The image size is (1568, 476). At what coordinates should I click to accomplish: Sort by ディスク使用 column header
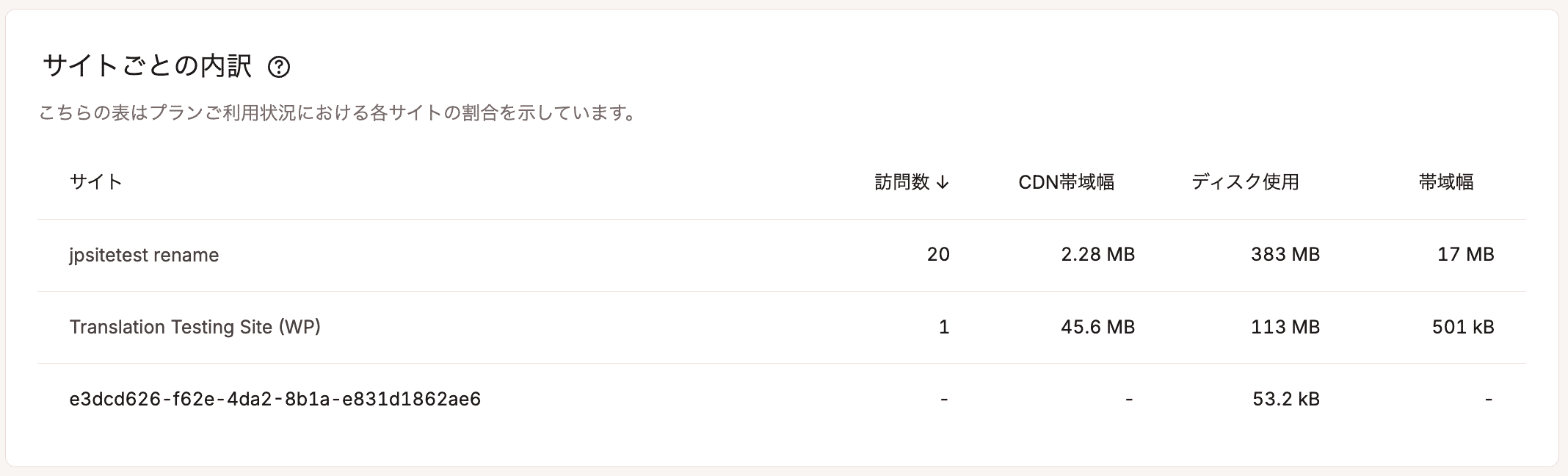[x=1245, y=182]
